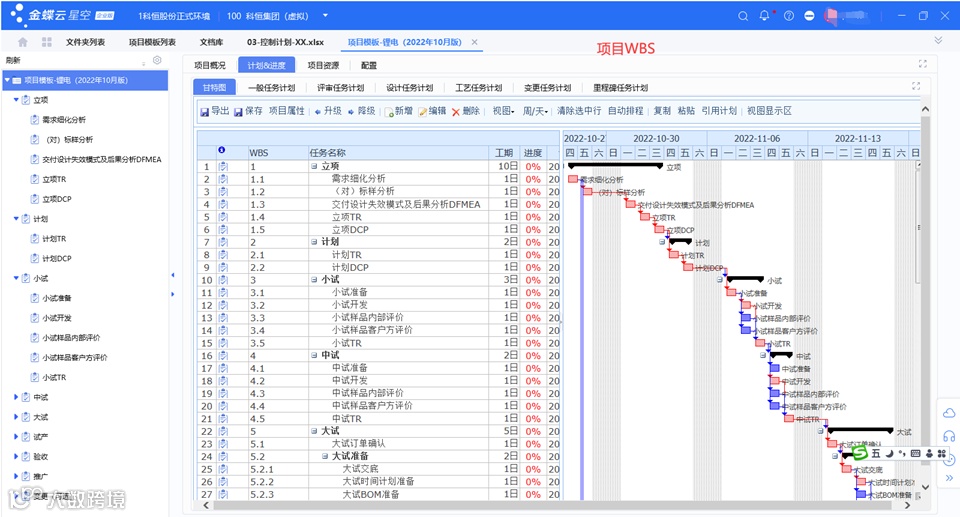Click the 保存 save icon
The height and width of the screenshot is (517, 960).
(x=238, y=111)
